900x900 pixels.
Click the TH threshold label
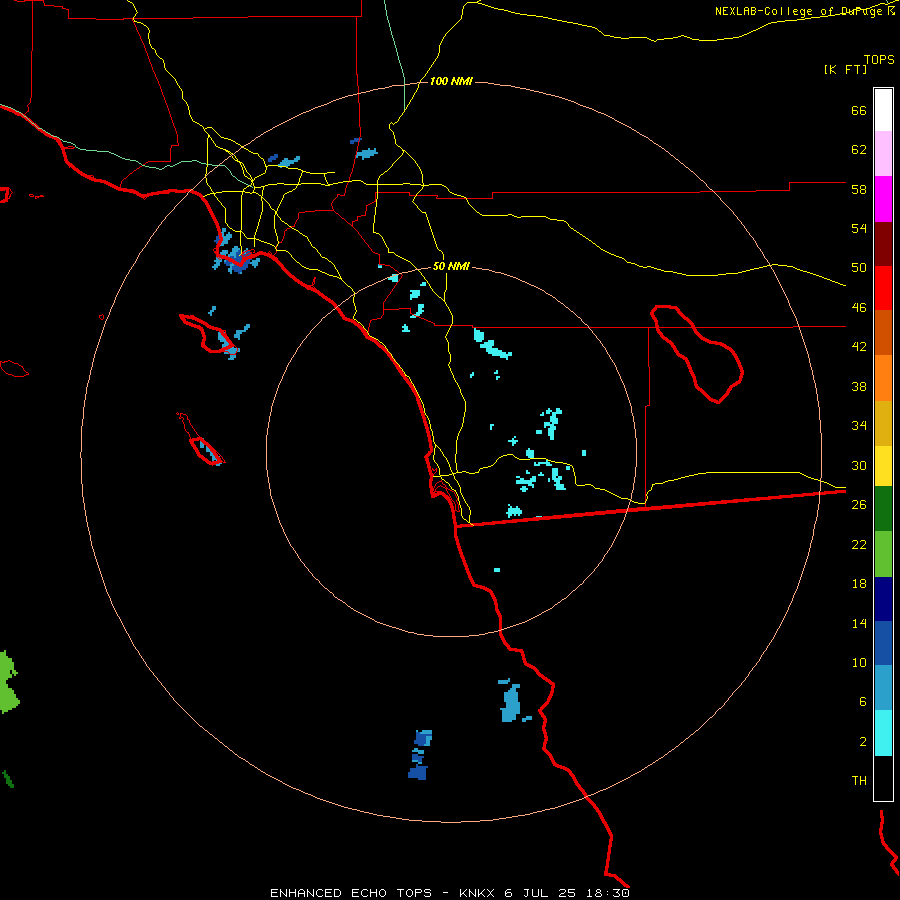coord(859,781)
